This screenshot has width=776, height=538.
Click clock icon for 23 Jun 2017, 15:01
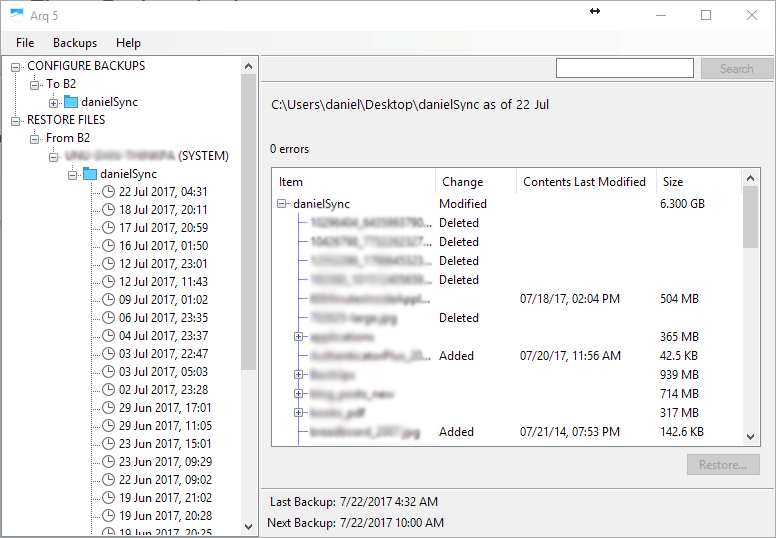click(108, 443)
